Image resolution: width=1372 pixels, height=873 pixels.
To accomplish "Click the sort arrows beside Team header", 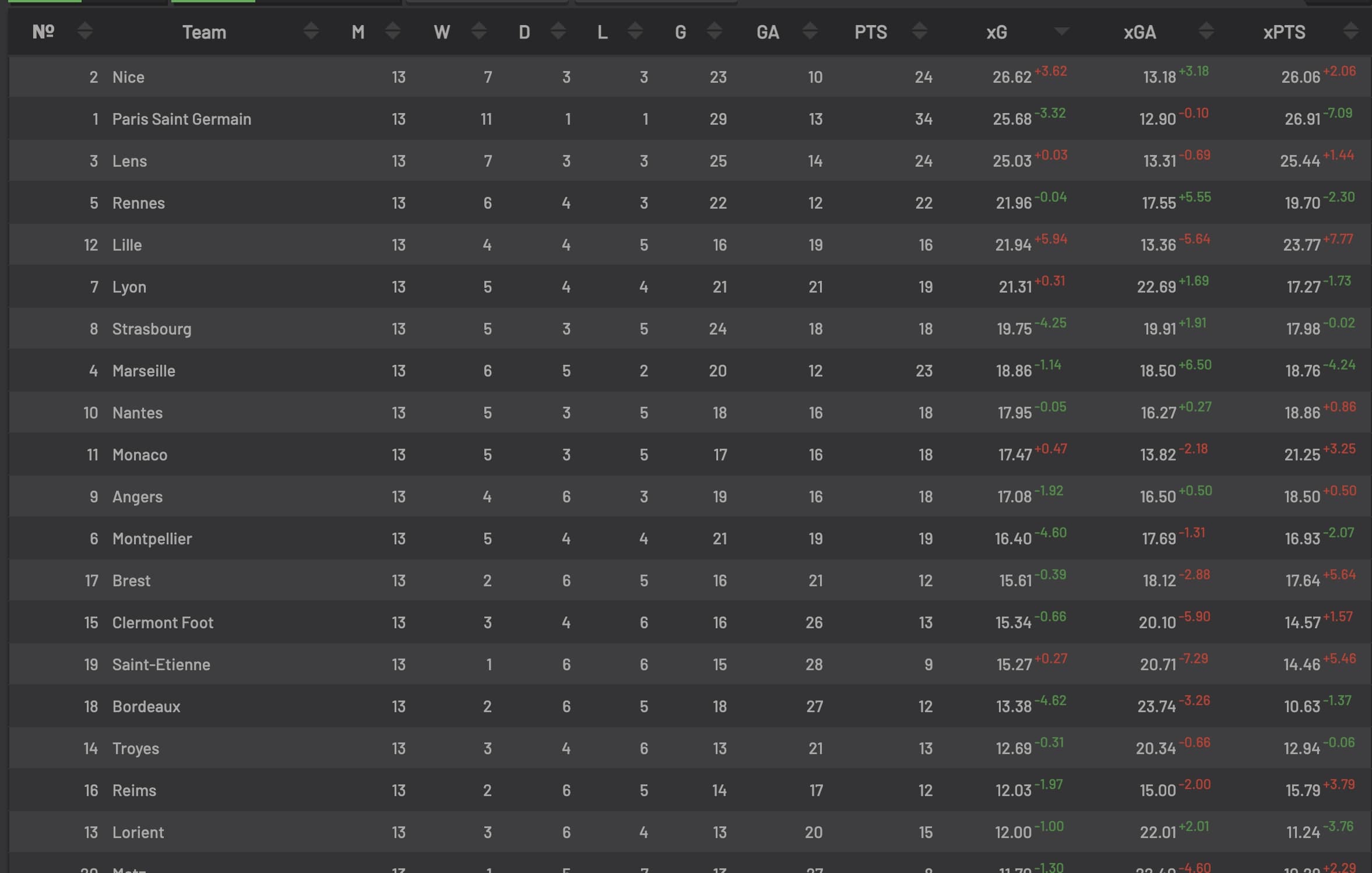I will pos(311,31).
